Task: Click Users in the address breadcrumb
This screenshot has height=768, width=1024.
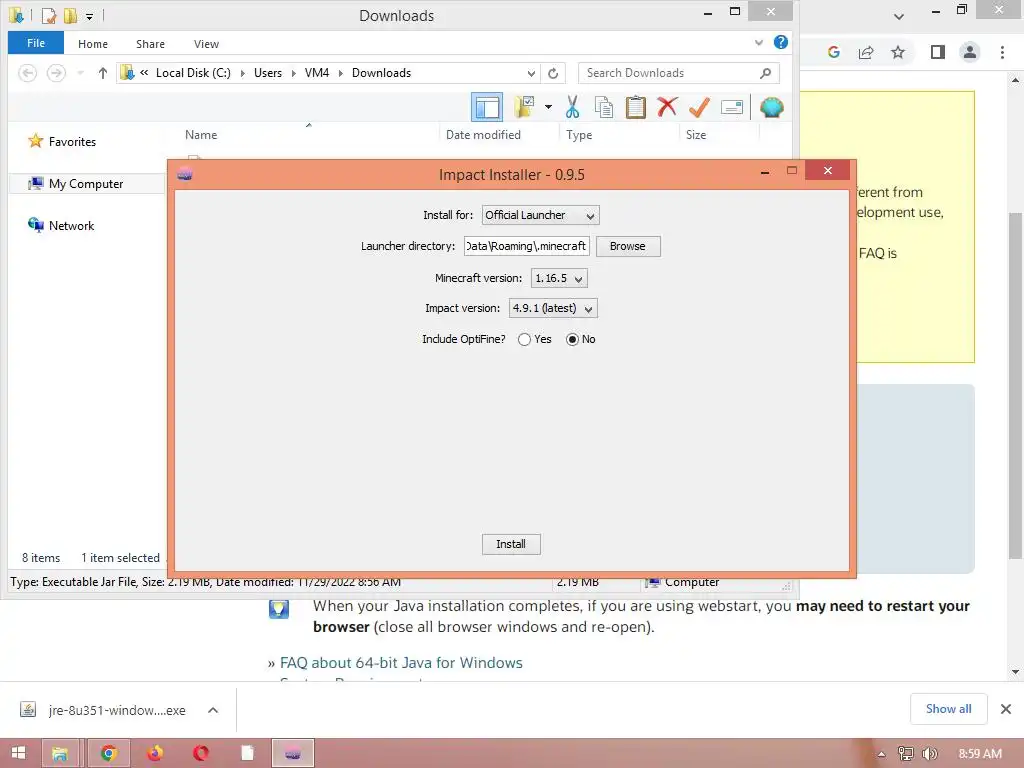Action: (x=268, y=73)
